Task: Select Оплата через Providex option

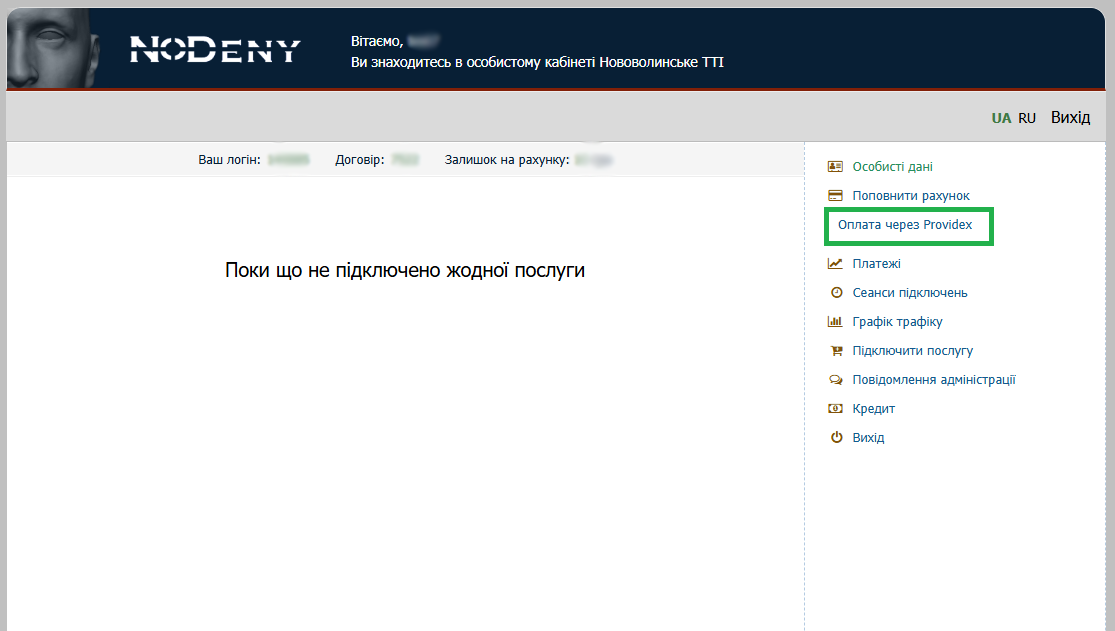Action: pos(905,225)
